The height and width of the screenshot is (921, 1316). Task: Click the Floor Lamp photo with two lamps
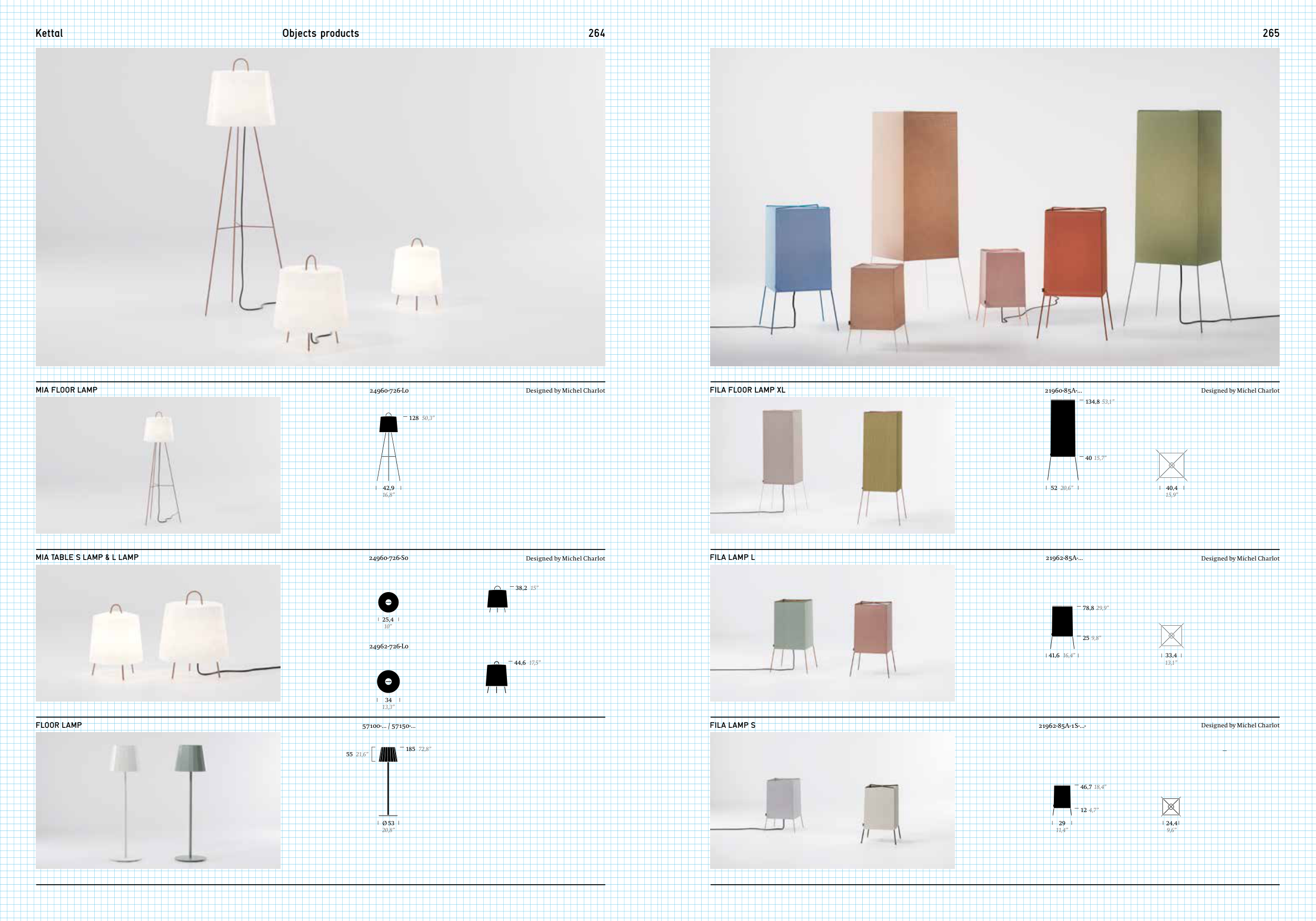157,800
